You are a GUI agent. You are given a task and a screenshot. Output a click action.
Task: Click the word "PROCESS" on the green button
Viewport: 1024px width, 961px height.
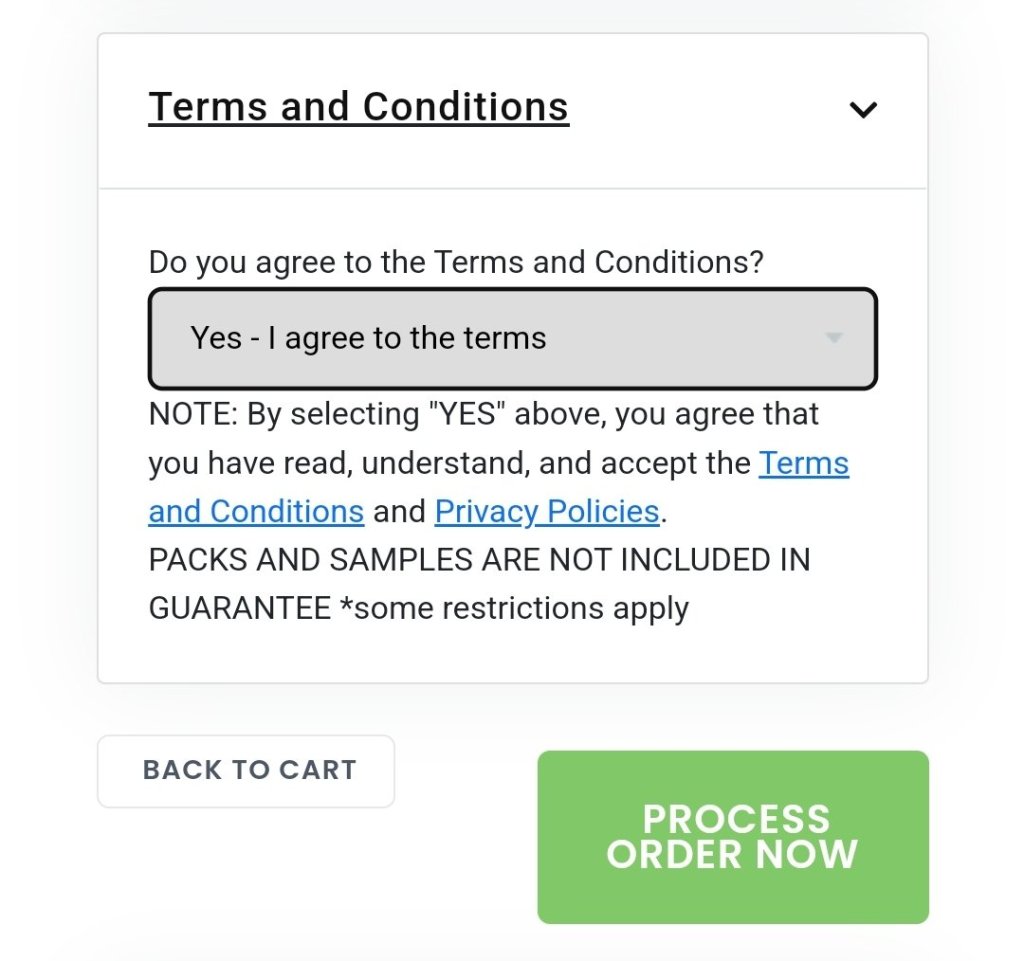[x=736, y=819]
